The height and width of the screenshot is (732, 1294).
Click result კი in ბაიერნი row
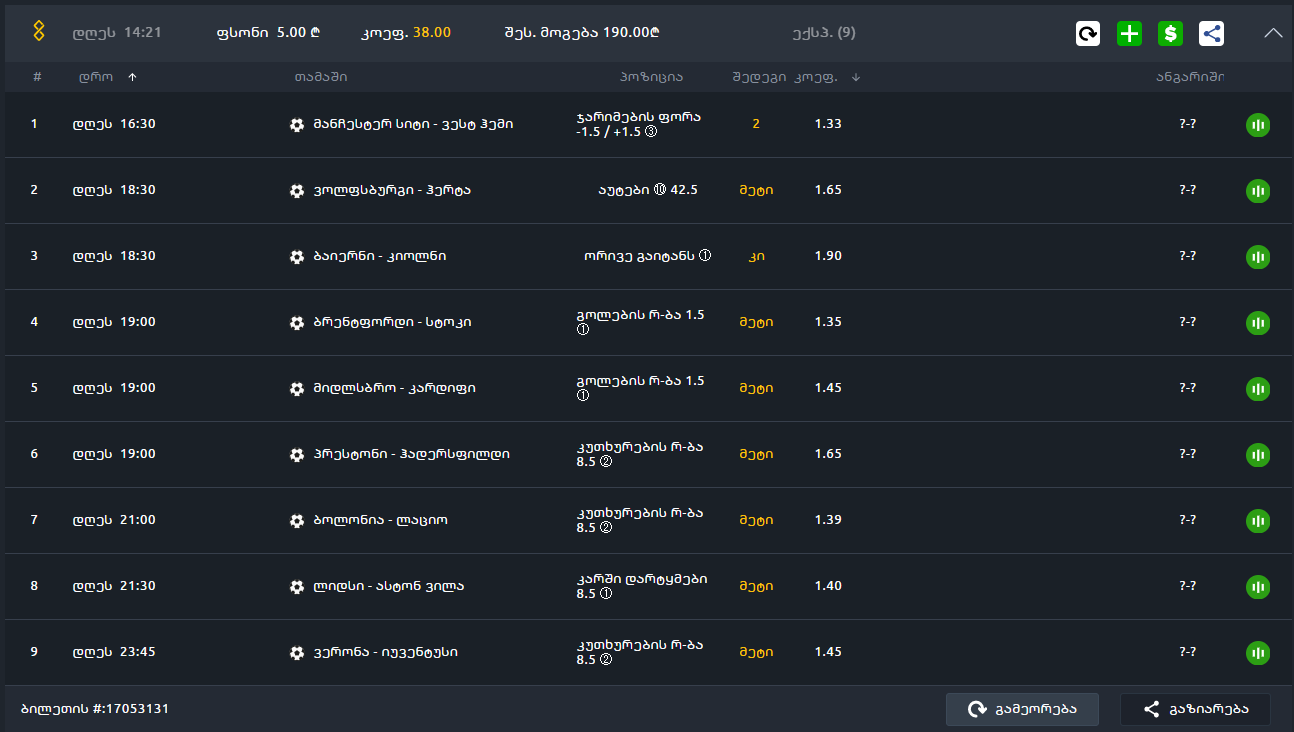point(756,256)
